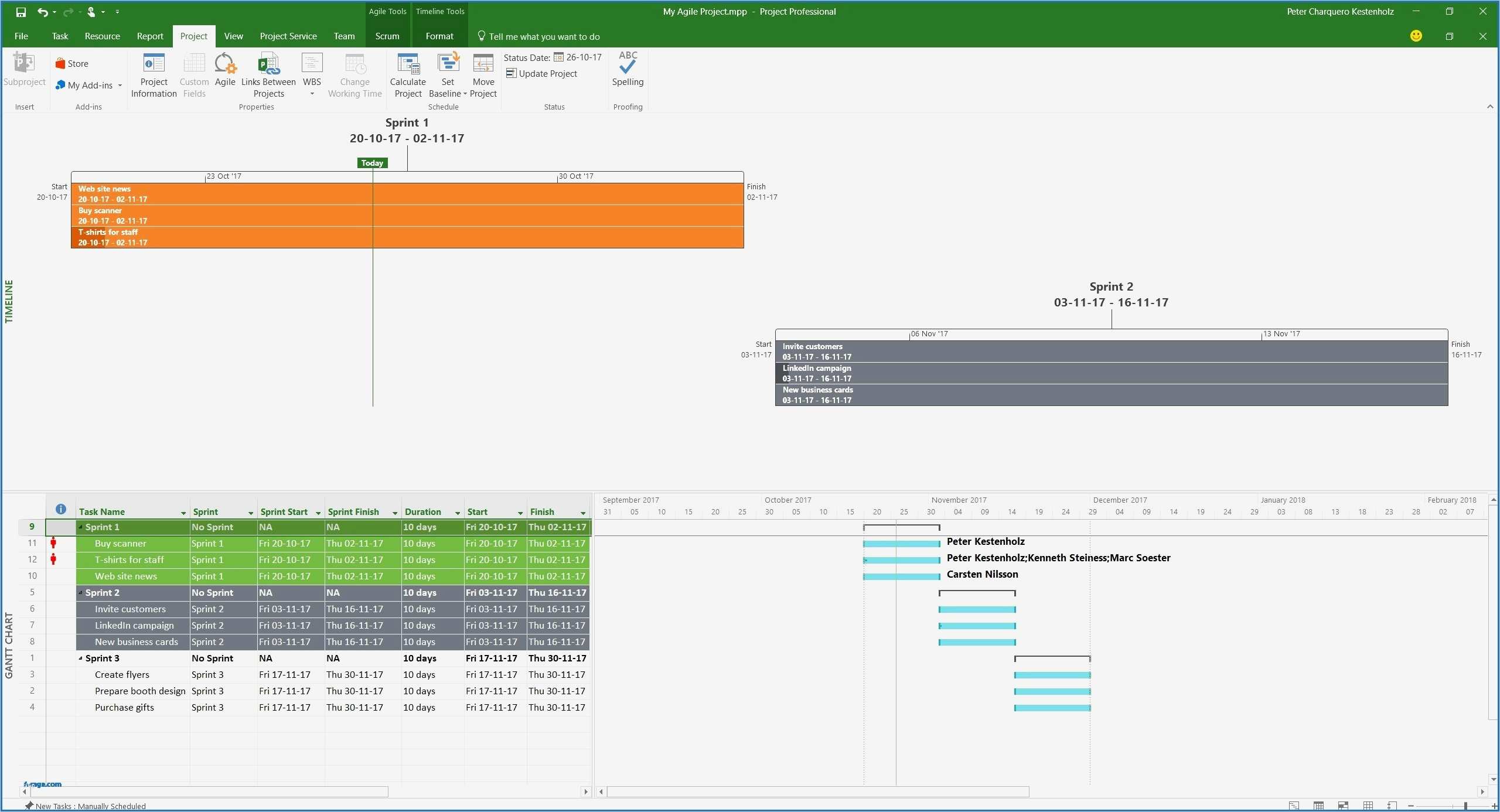Click Update Project button

pos(541,73)
